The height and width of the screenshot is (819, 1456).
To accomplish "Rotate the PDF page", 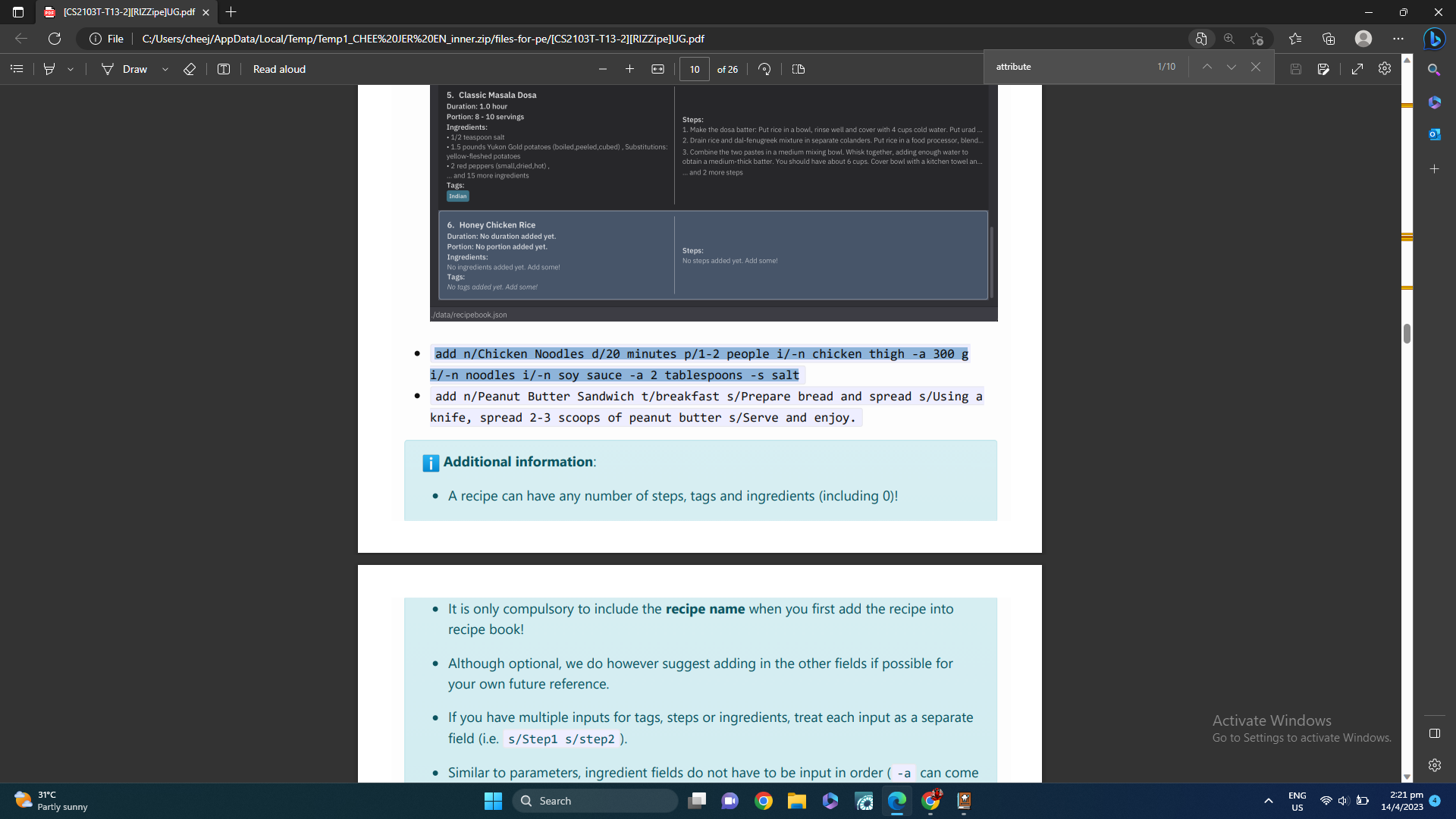I will [x=764, y=69].
